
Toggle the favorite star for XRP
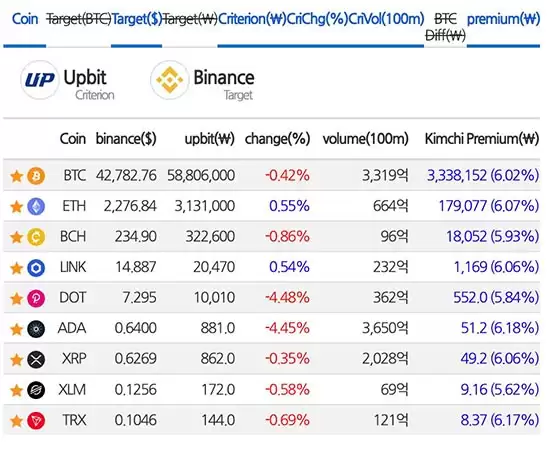(x=16, y=360)
